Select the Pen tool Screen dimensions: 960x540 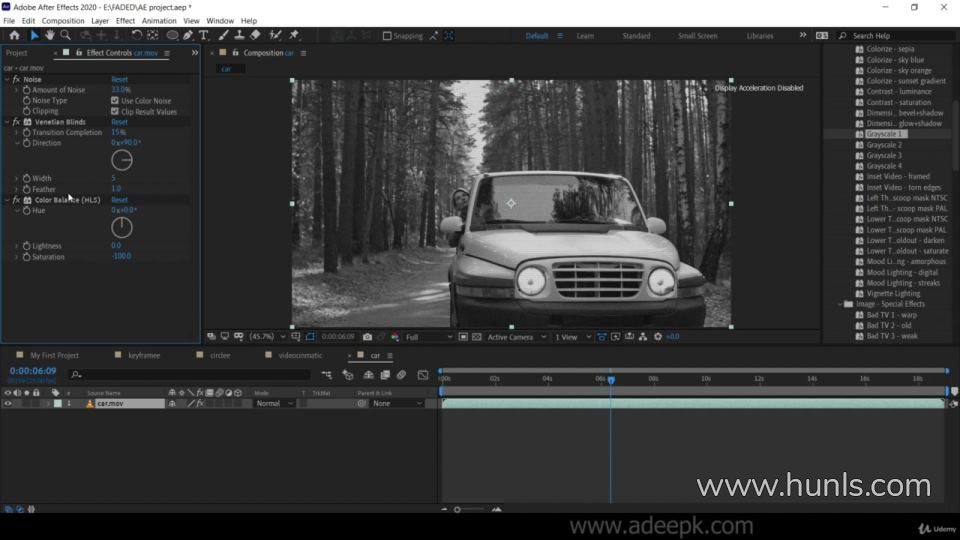point(189,35)
